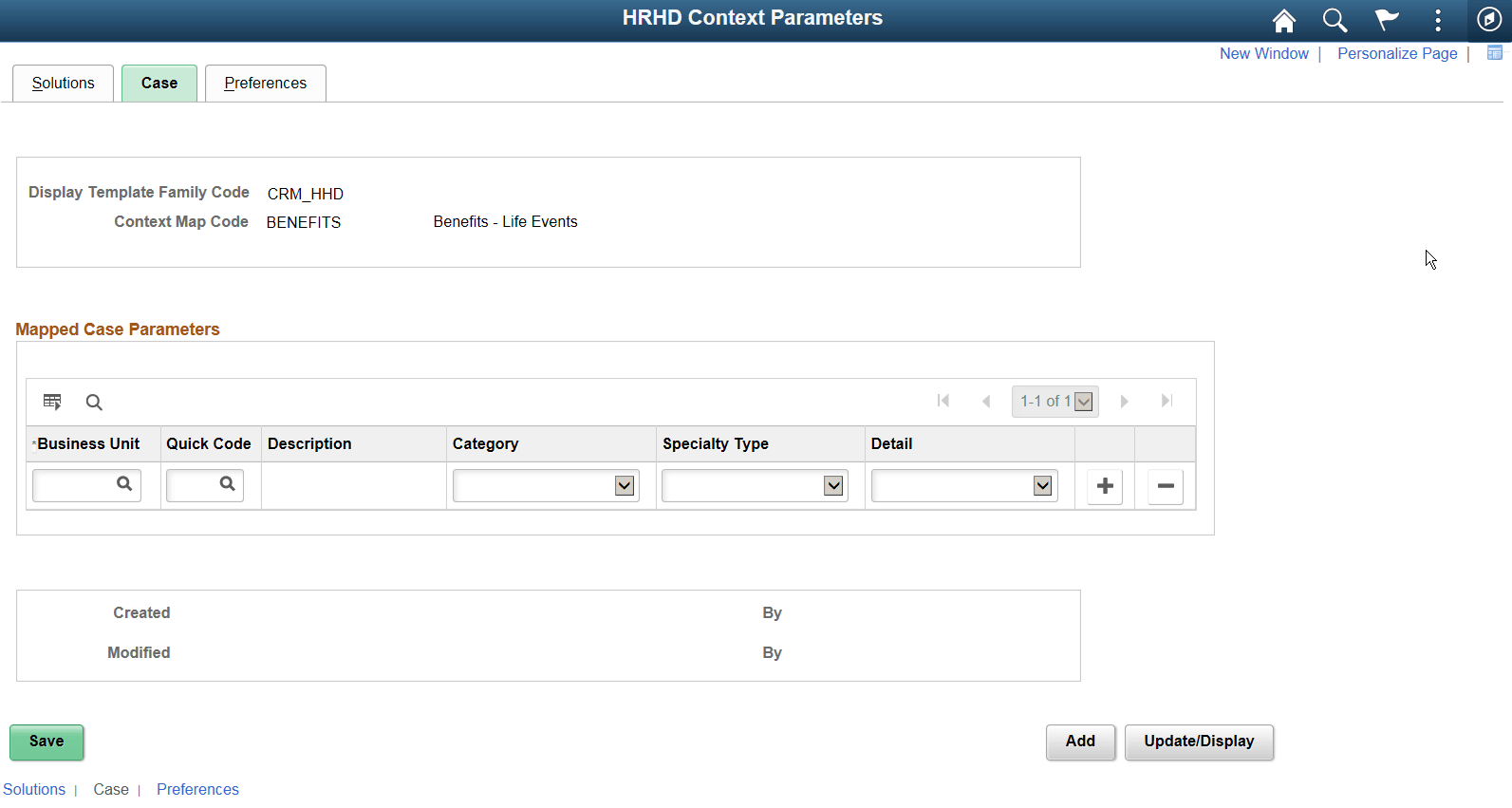Open notifications flag icon
The image size is (1512, 808).
click(1387, 20)
